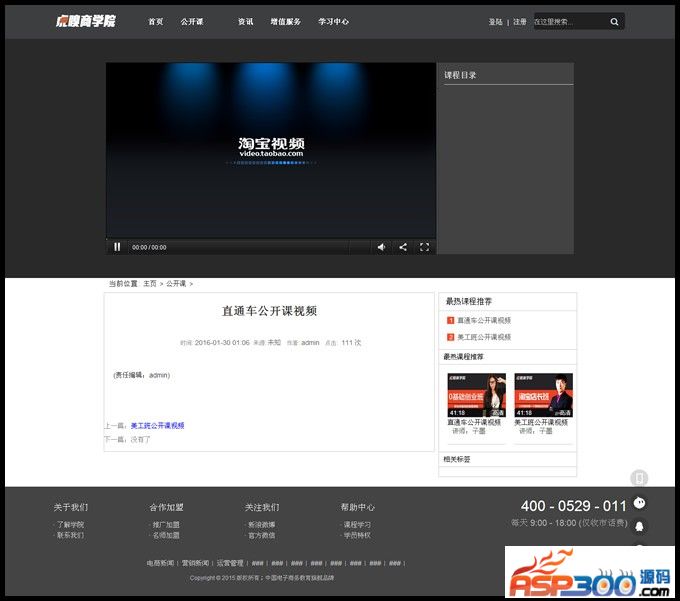Viewport: 680px width, 601px height.
Task: Open previous article link 美工班公开课视频
Action: [x=157, y=426]
